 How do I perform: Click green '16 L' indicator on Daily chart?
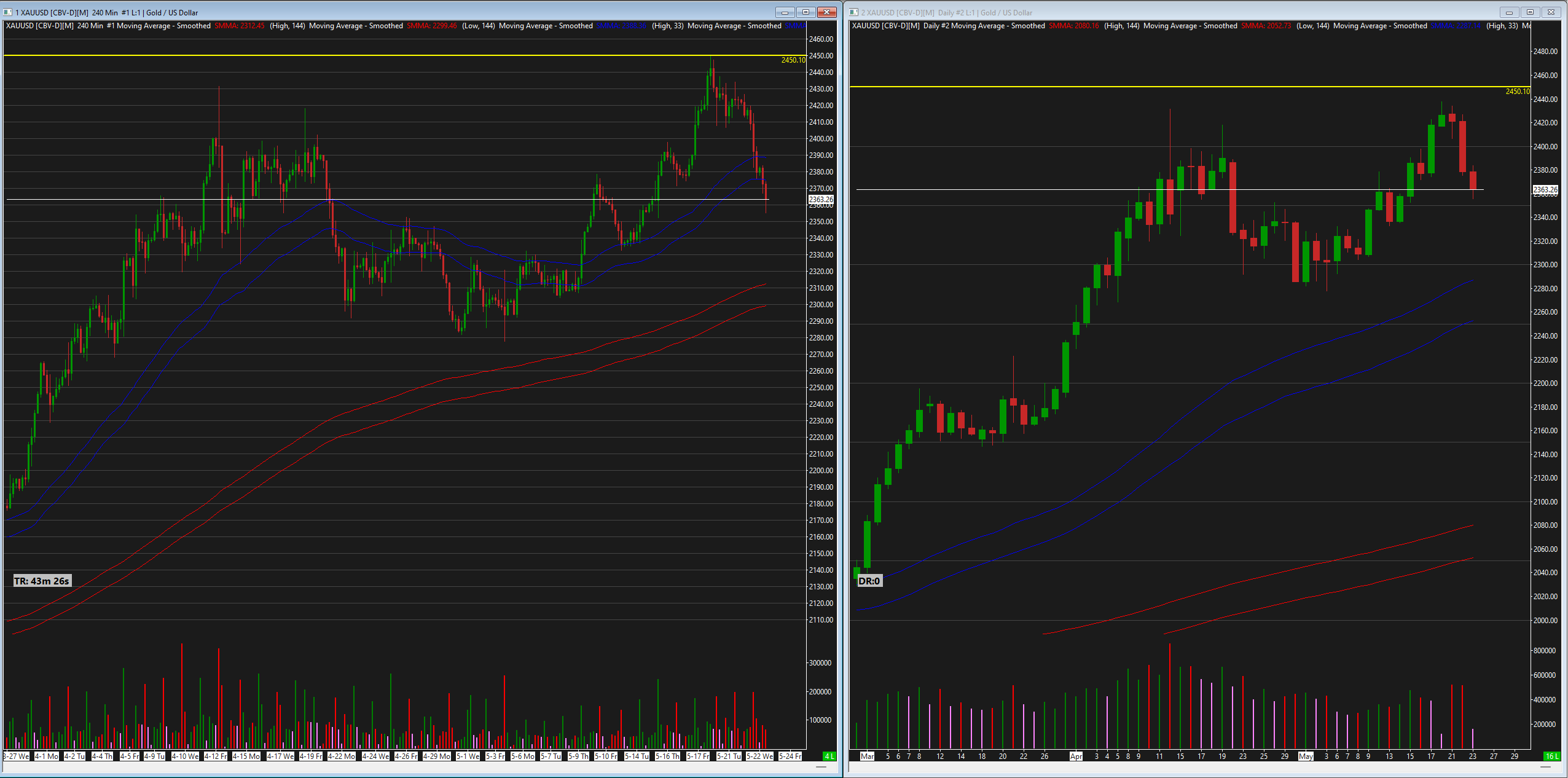click(x=1552, y=756)
